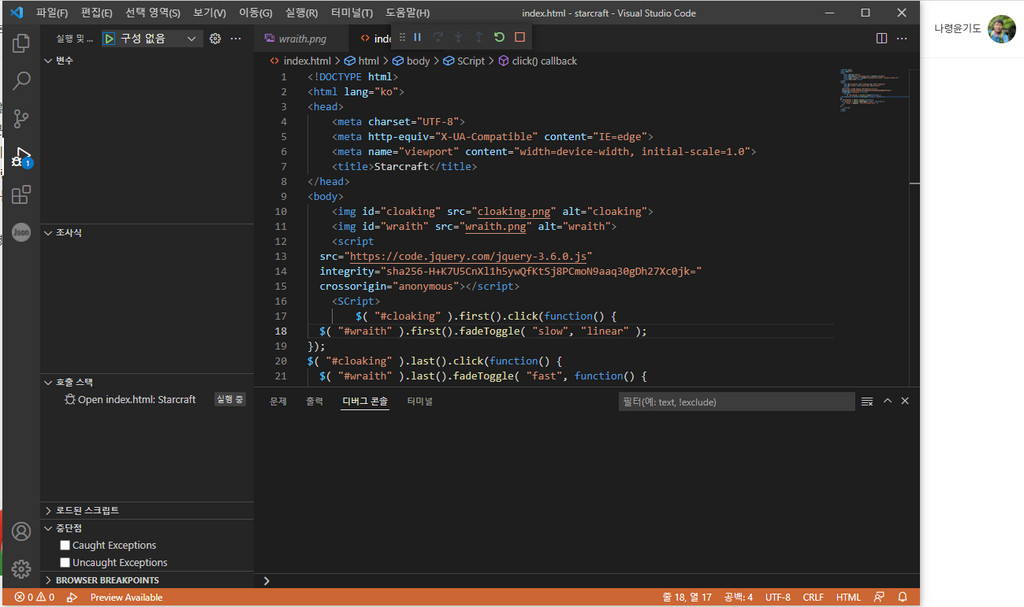
Task: Open the 도움말(H) menu
Action: point(408,13)
